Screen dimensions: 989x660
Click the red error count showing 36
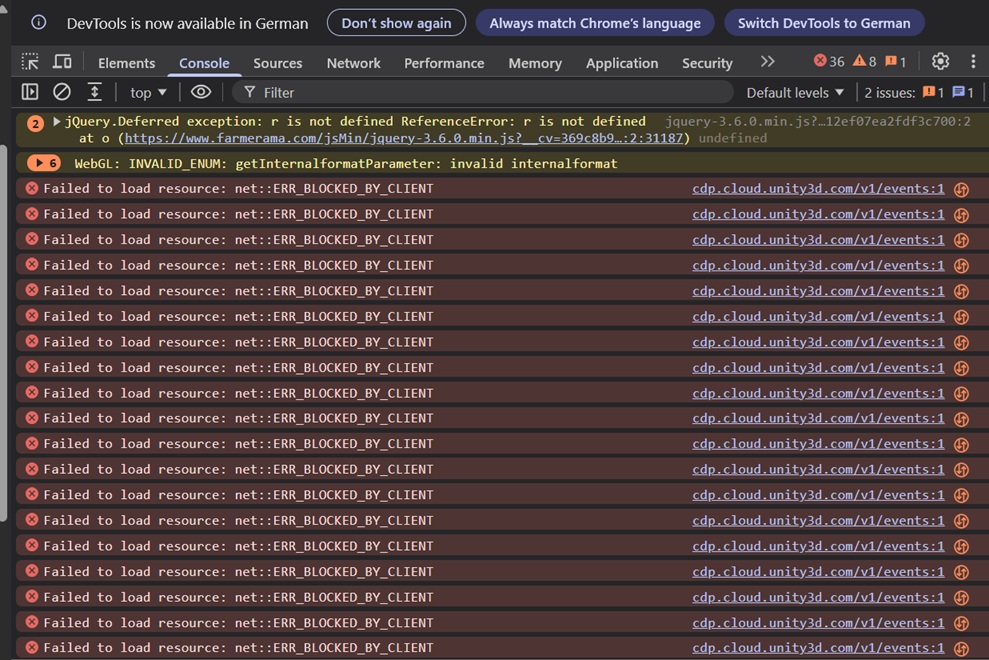[829, 61]
